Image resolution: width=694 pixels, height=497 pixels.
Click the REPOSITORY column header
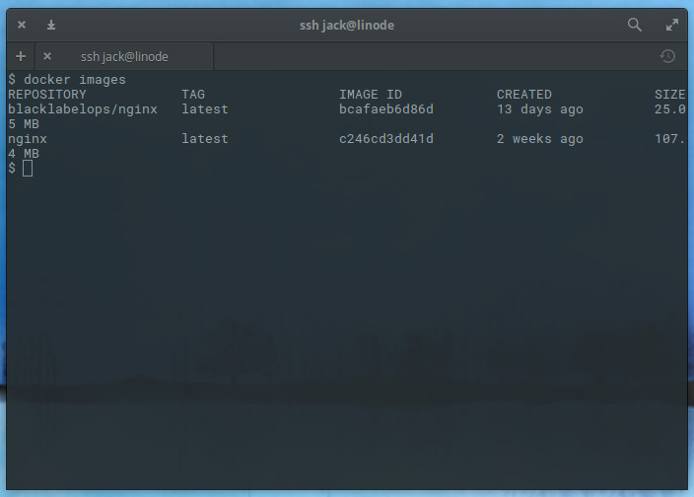point(47,94)
